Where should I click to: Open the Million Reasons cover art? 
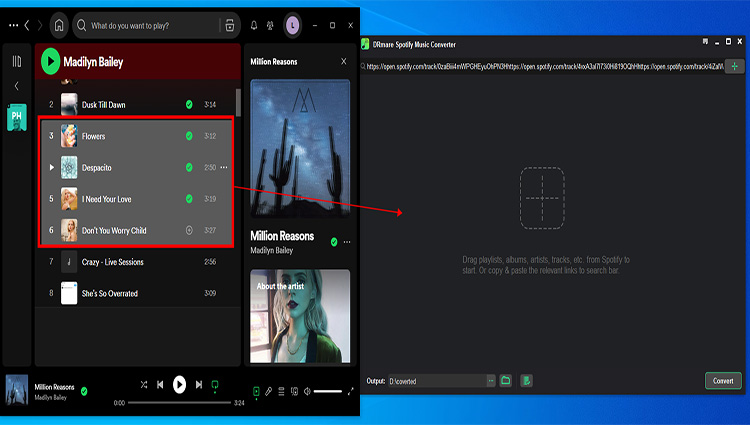300,149
